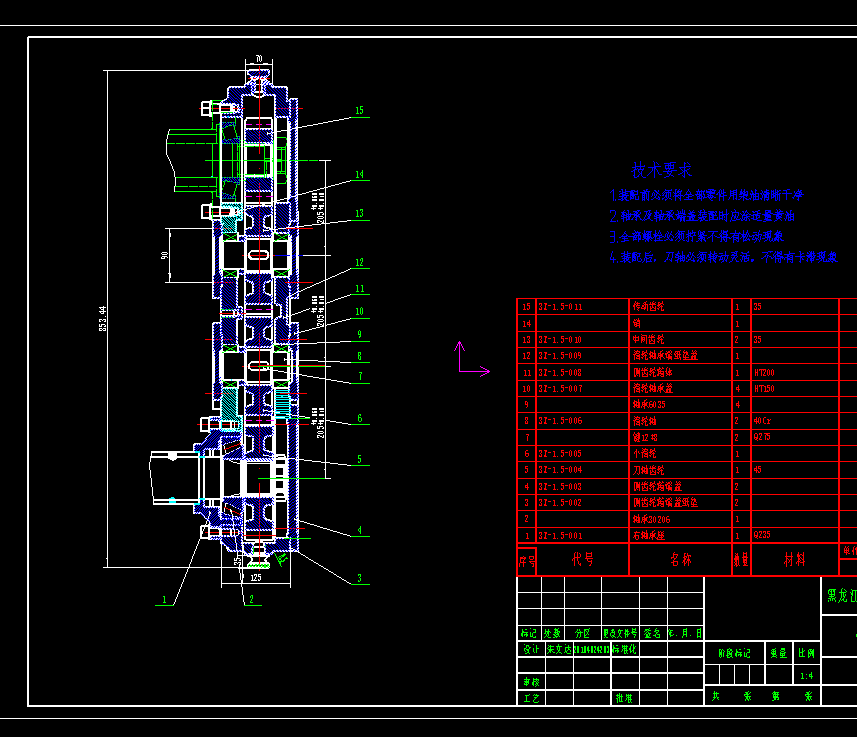
Task: Select technical requirement line 2 about 轴承
Action: pos(702,216)
